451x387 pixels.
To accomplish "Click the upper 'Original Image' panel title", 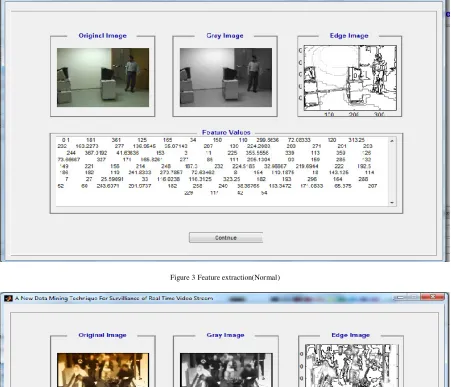I will coord(103,36).
